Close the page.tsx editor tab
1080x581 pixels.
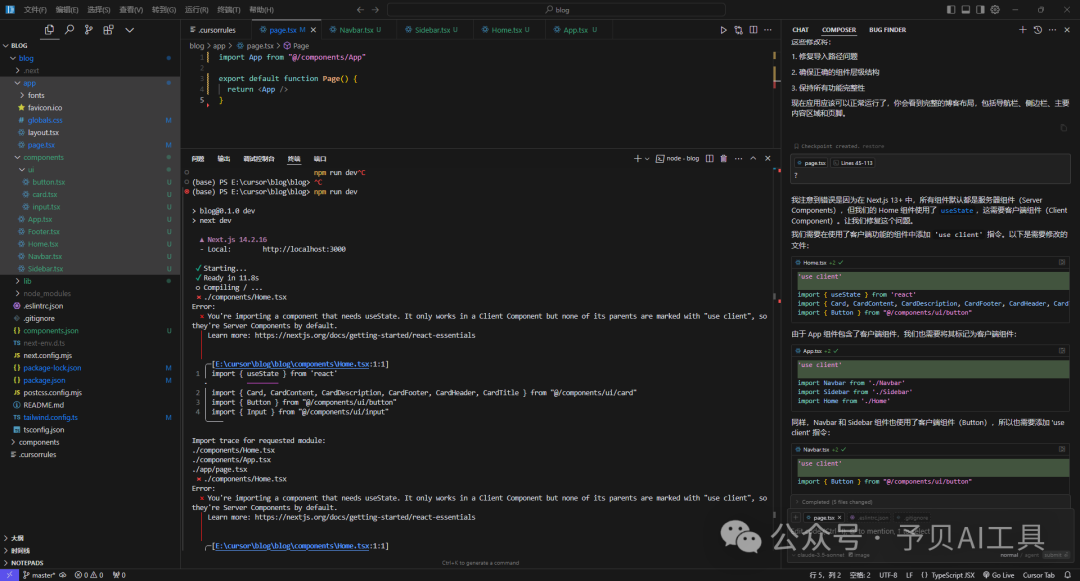[313, 30]
